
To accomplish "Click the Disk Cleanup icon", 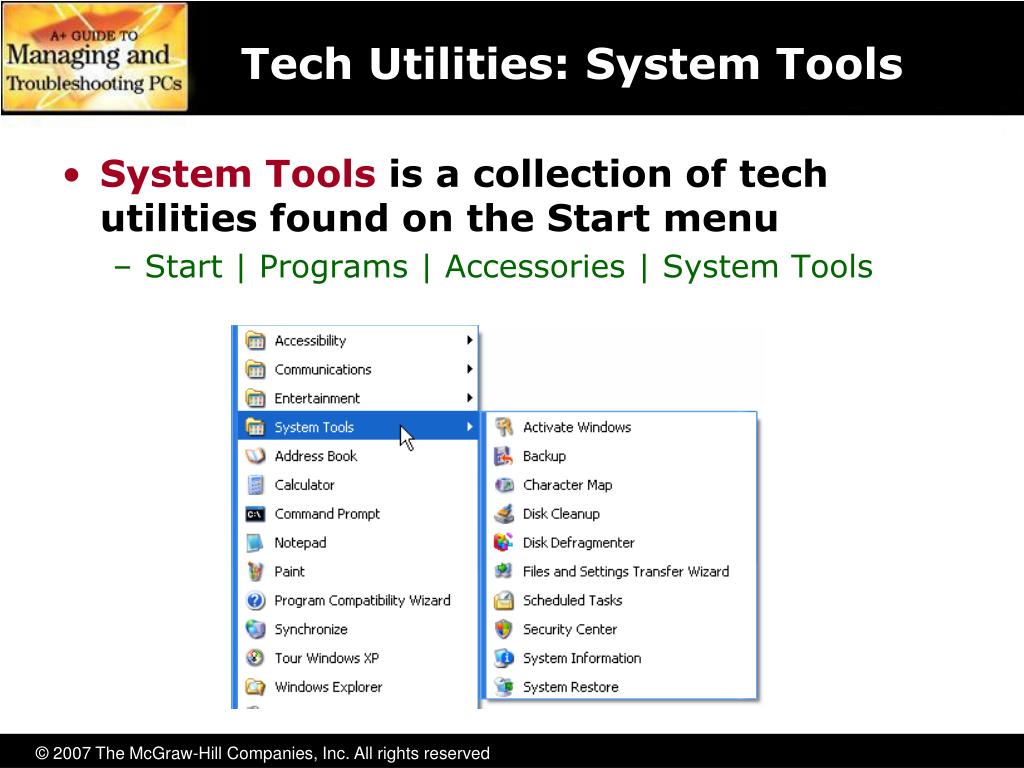I will point(504,514).
